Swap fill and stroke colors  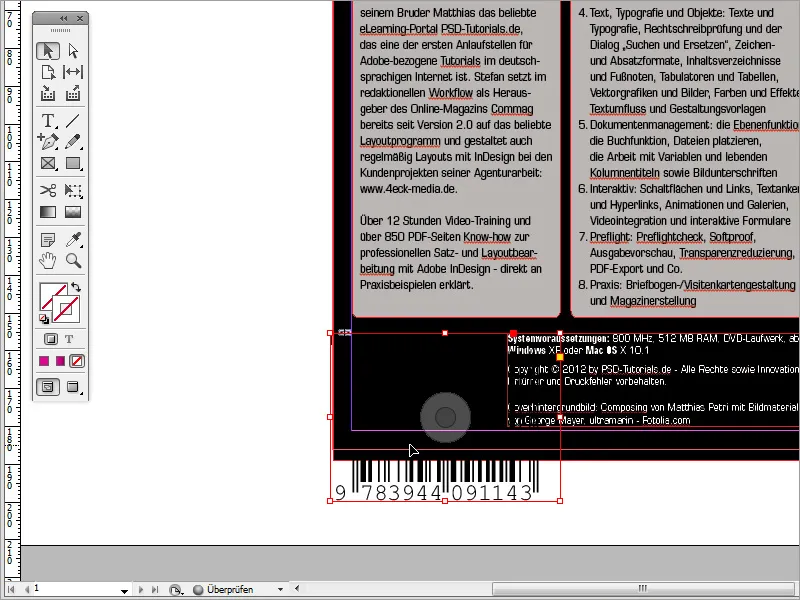(x=76, y=287)
